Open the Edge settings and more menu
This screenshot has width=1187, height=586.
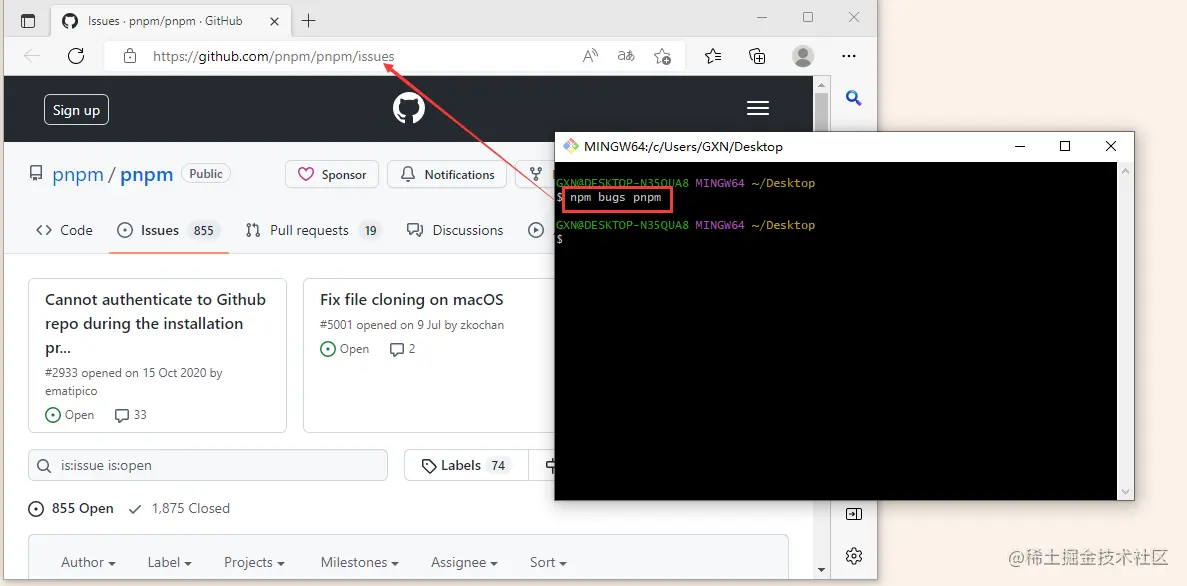pos(849,56)
